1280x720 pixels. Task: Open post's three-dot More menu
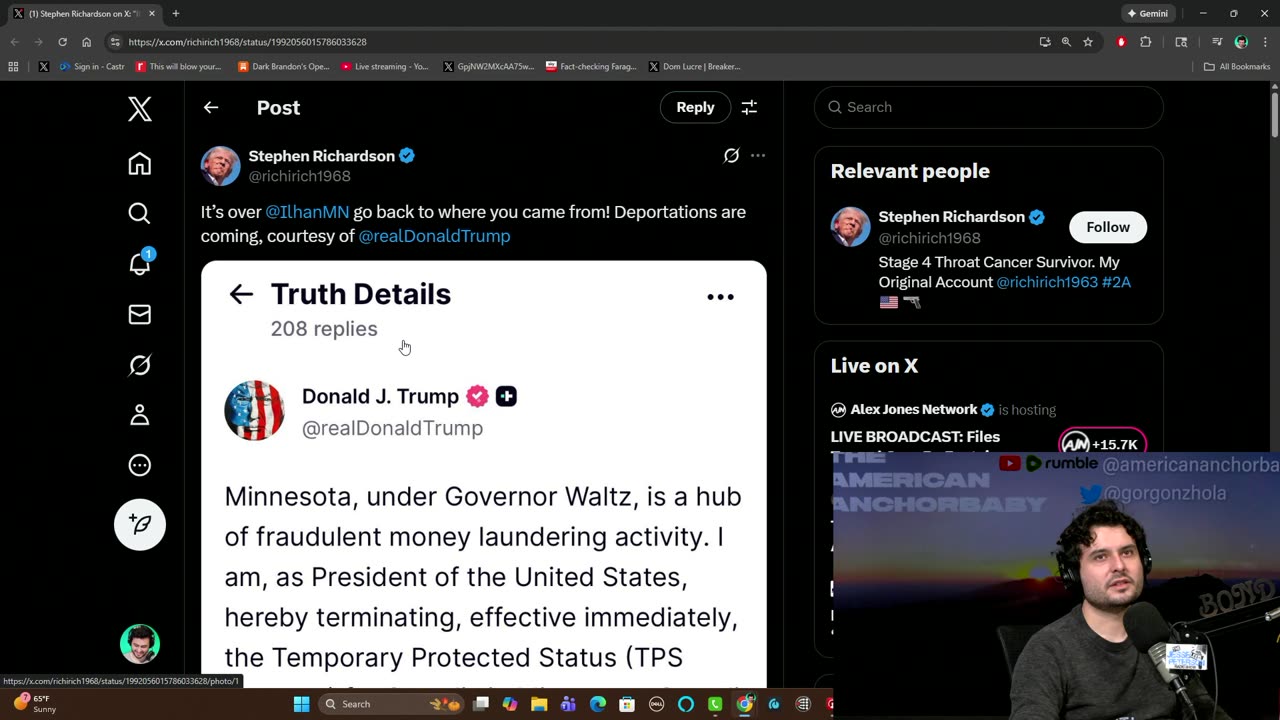coord(758,155)
